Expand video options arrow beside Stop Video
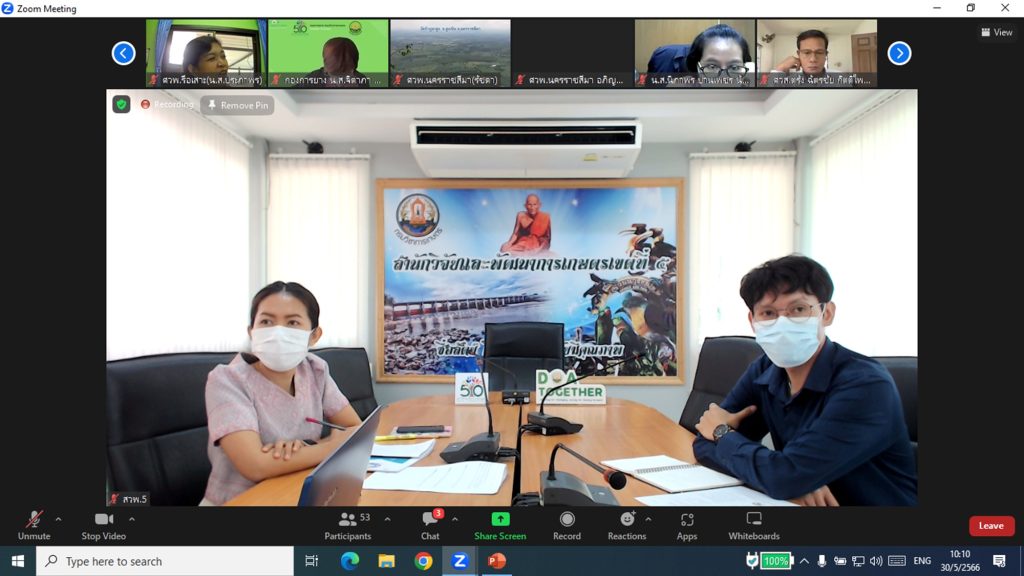Screen dimensions: 1024x576 132,519
